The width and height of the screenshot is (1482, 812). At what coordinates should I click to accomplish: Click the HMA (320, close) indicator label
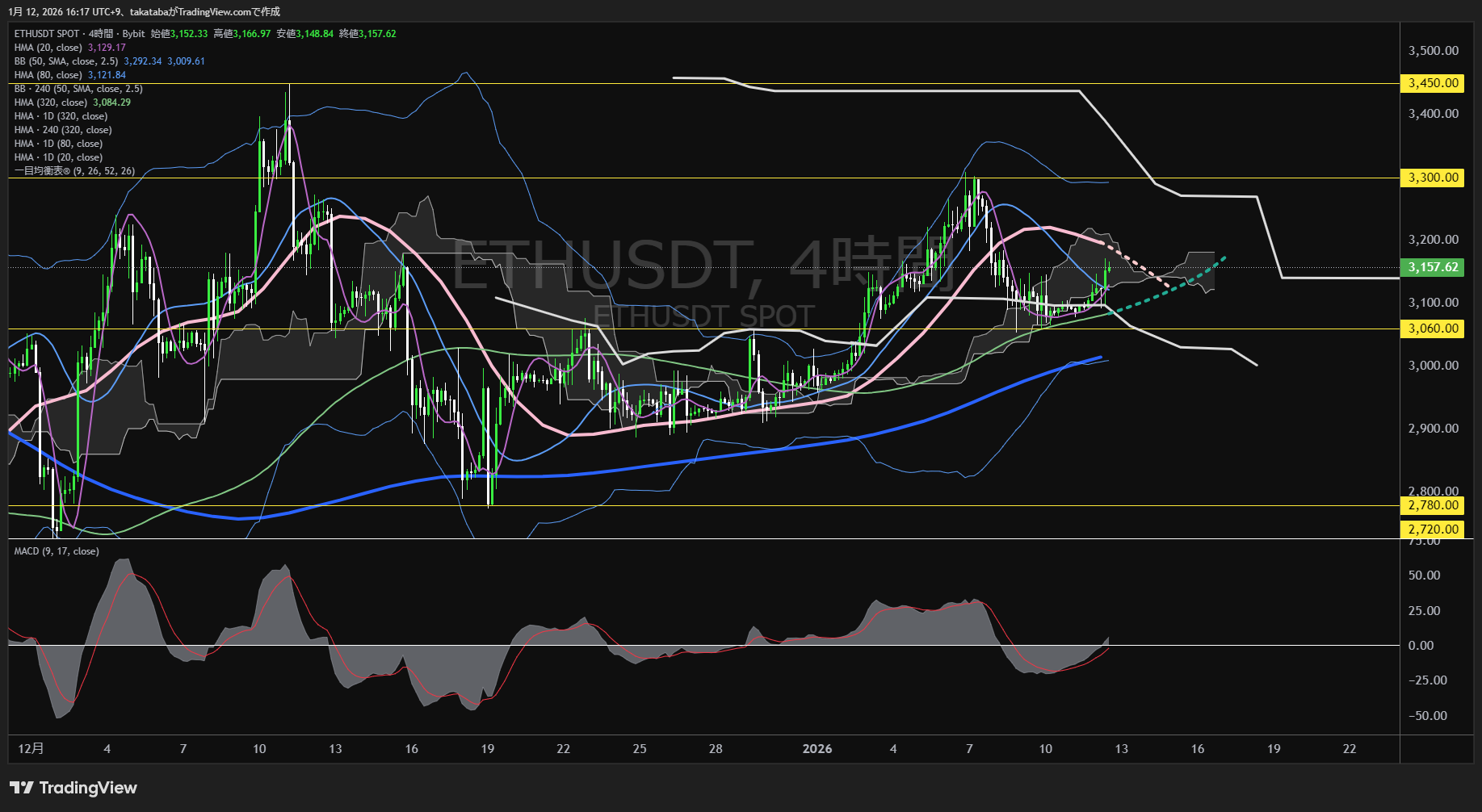(51, 103)
